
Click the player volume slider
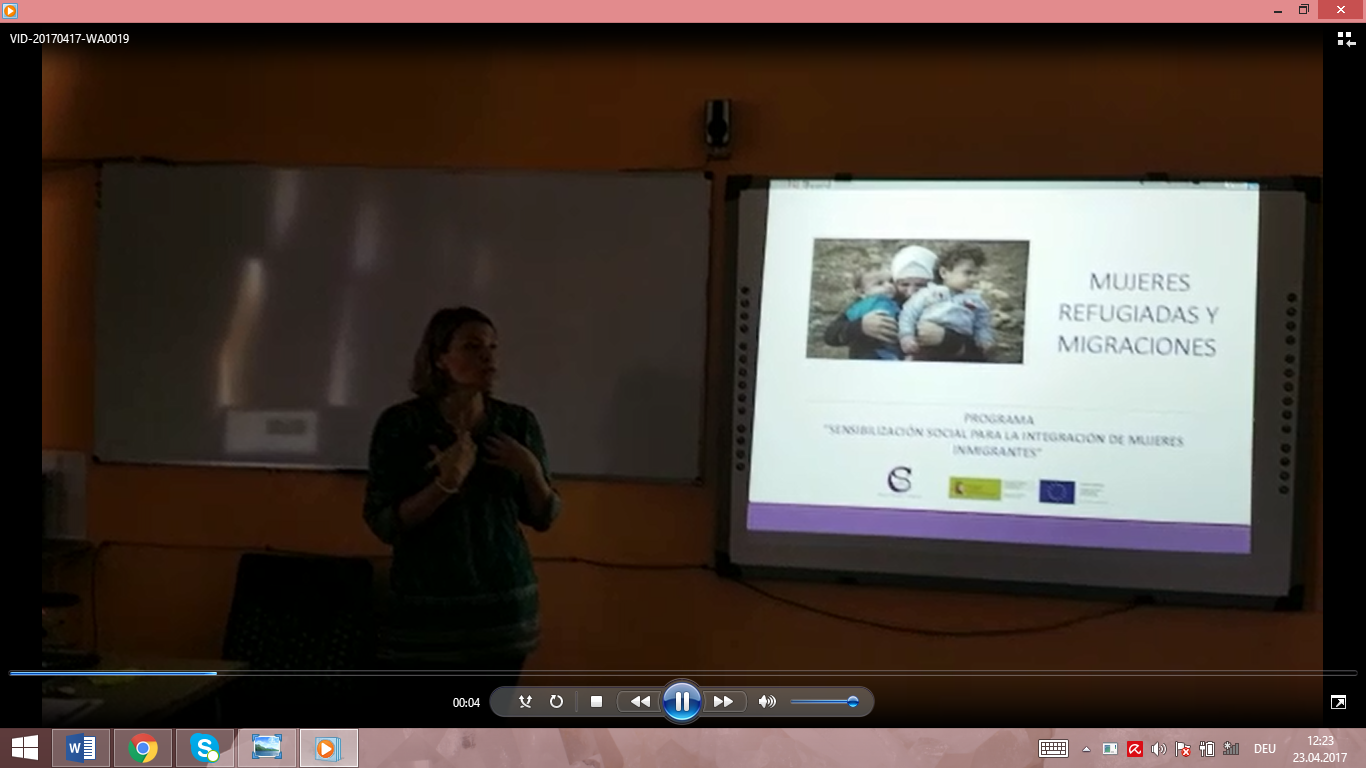click(x=824, y=702)
